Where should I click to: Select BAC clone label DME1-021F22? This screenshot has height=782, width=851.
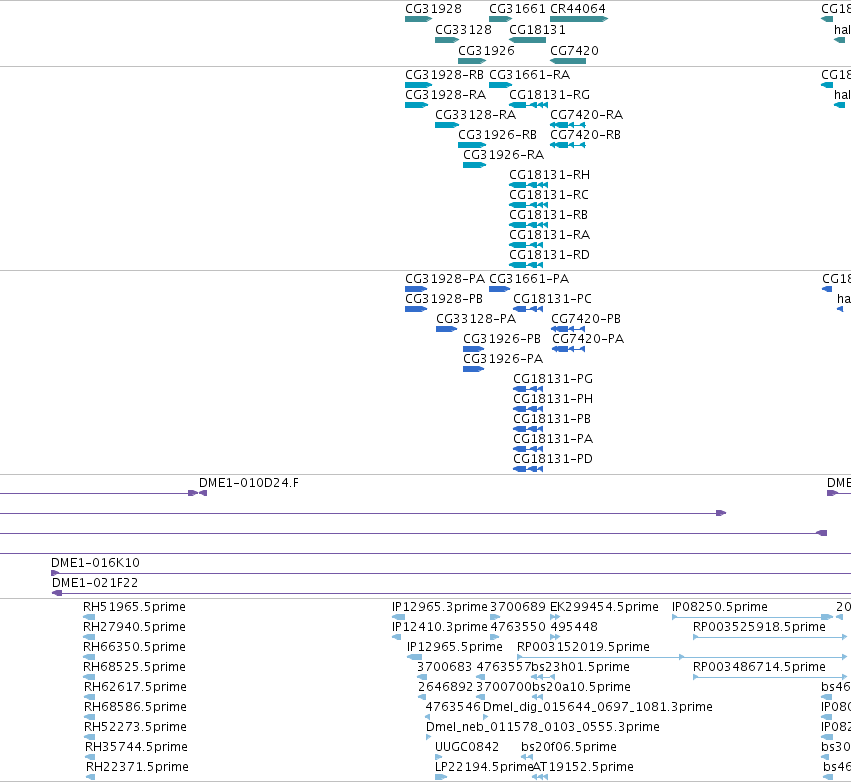(x=95, y=583)
